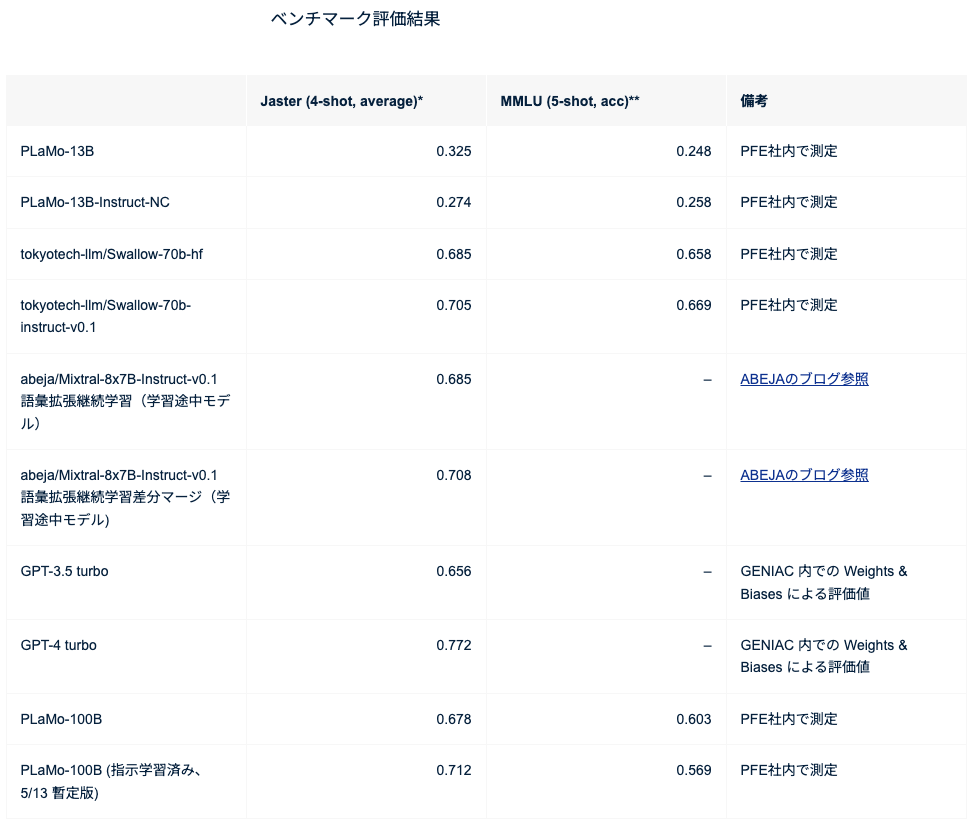Viewport: 973px width, 825px height.
Task: Select the GPT-4 turbo row label
Action: tap(58, 645)
